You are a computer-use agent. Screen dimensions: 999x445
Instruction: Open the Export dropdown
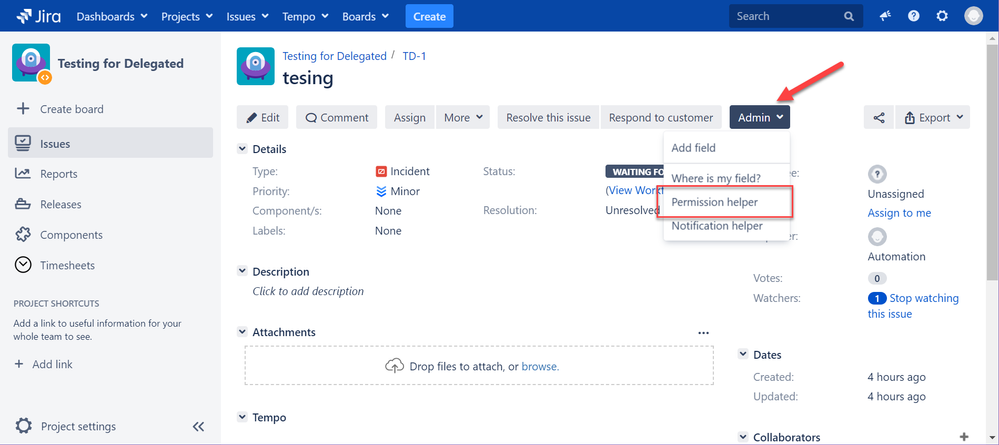934,117
